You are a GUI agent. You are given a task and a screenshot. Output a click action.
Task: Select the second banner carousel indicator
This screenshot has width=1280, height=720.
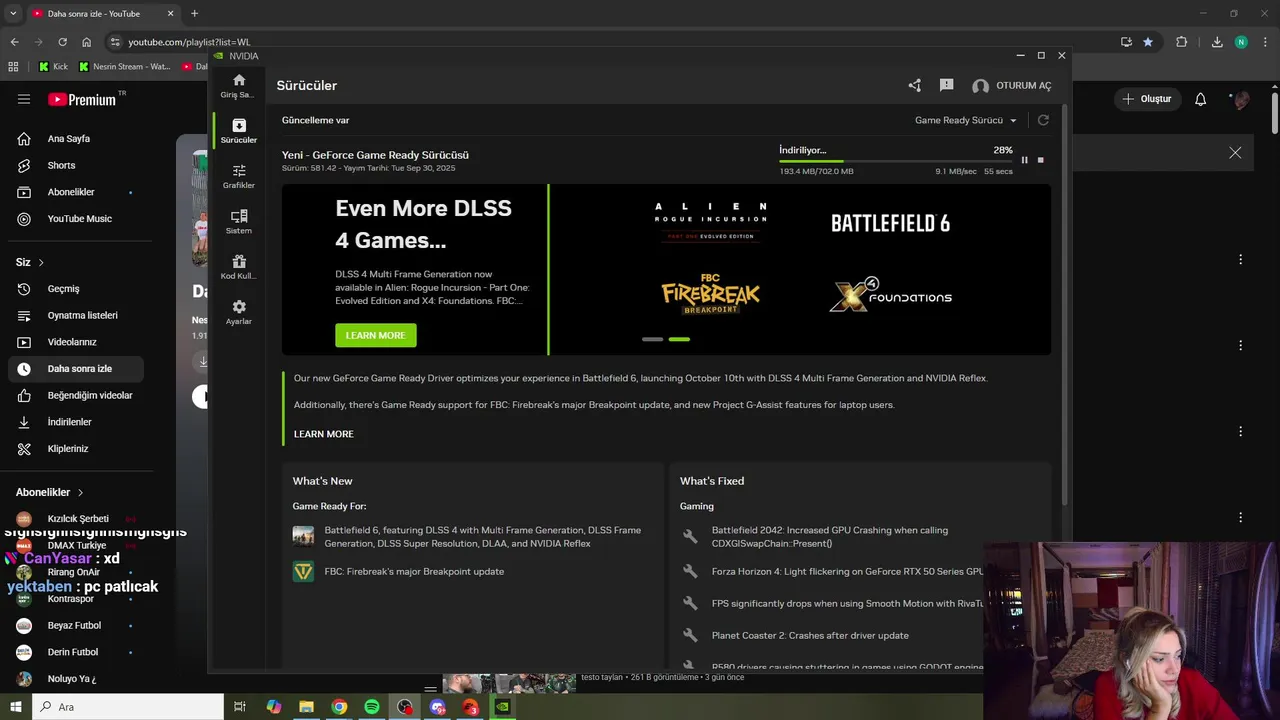click(x=679, y=339)
